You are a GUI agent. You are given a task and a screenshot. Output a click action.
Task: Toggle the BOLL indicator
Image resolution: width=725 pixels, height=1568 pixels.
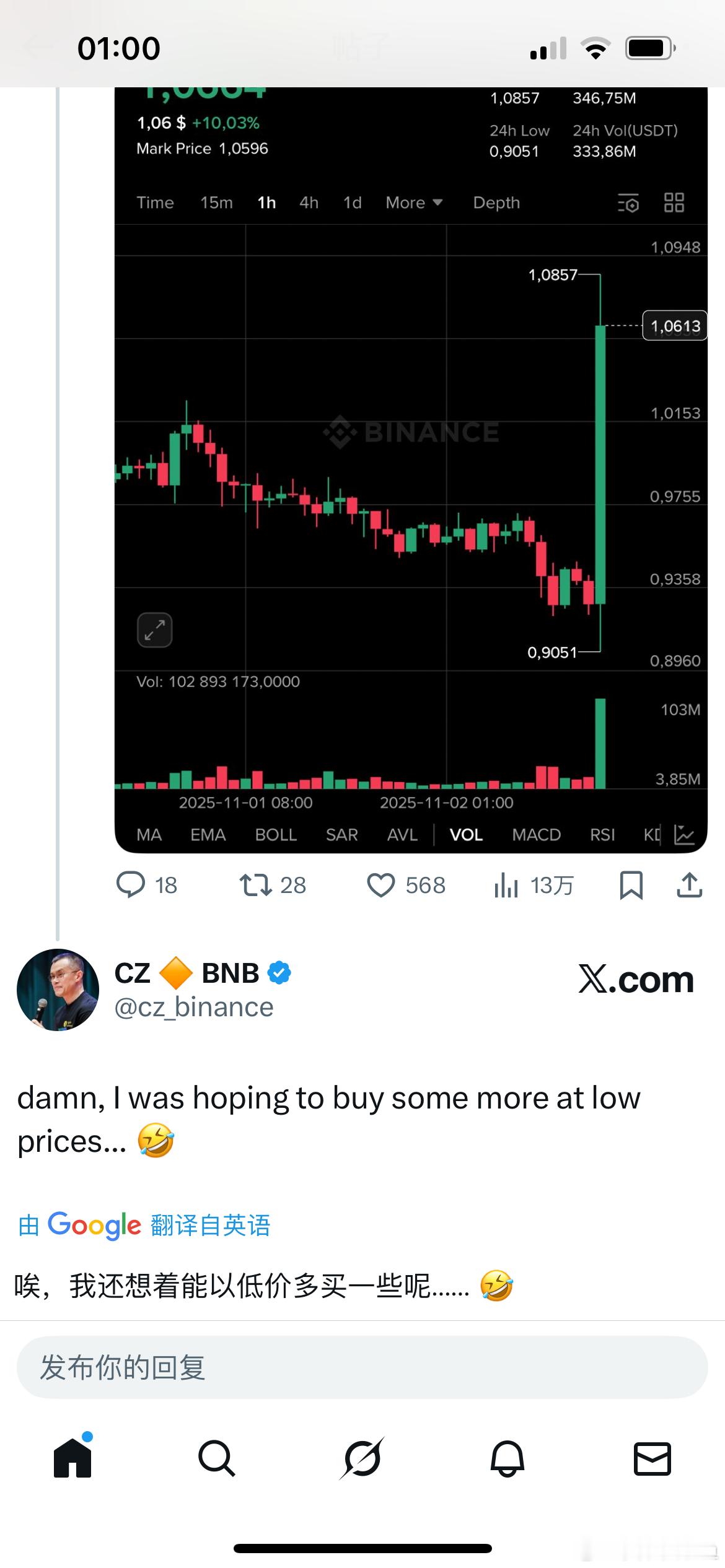(x=276, y=835)
